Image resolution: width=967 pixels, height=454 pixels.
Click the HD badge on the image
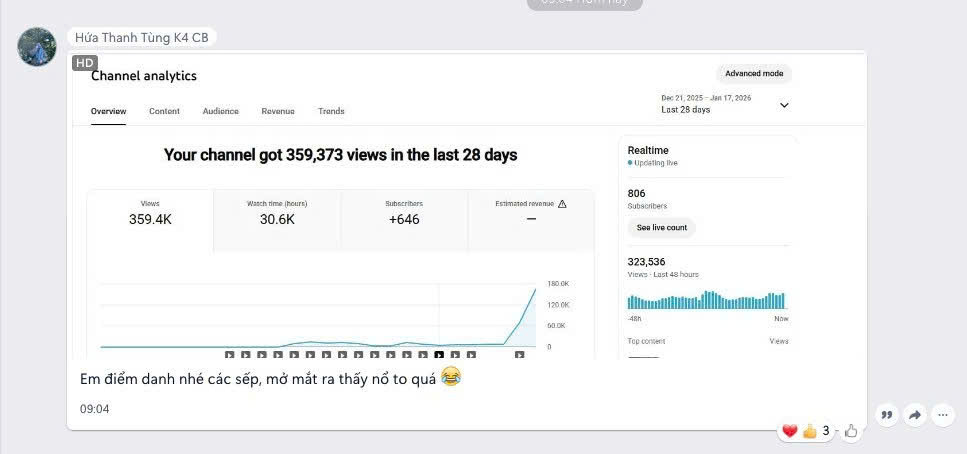pos(85,63)
